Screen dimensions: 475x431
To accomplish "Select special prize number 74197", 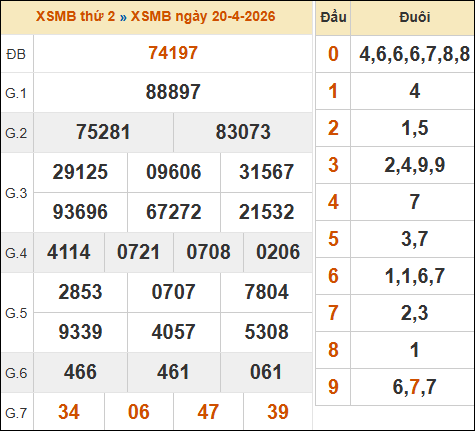I will coord(173,53).
